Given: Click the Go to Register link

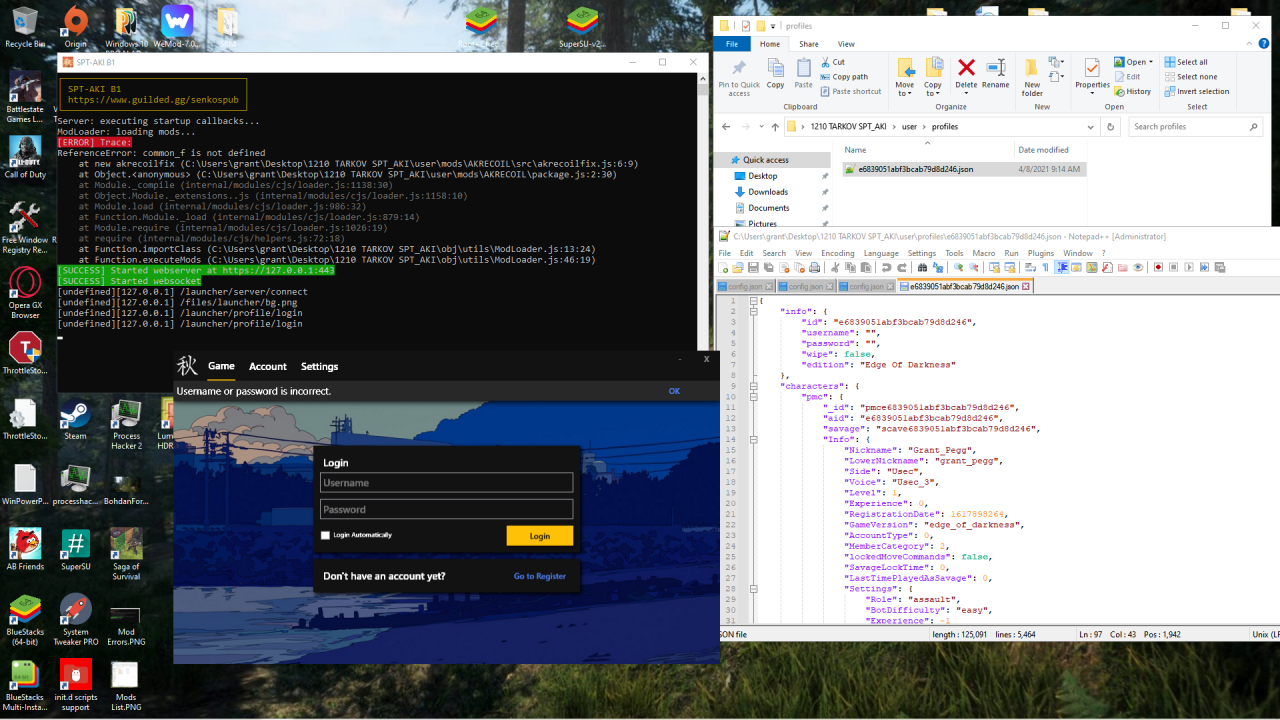Looking at the screenshot, I should 540,576.
